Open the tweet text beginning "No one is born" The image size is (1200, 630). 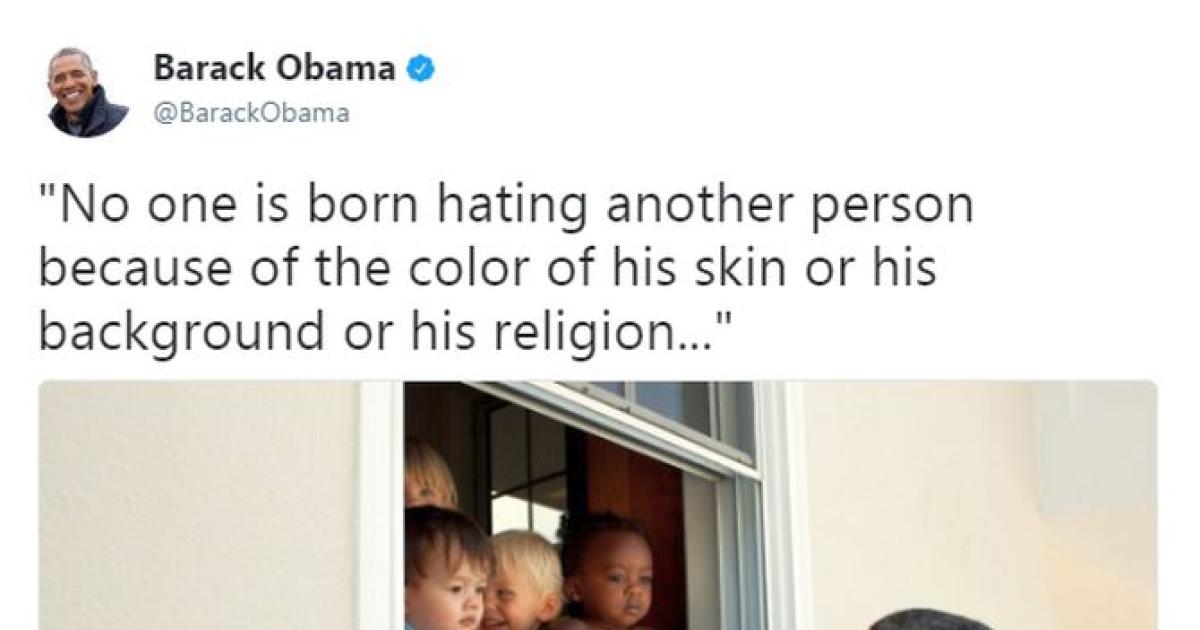[x=506, y=269]
